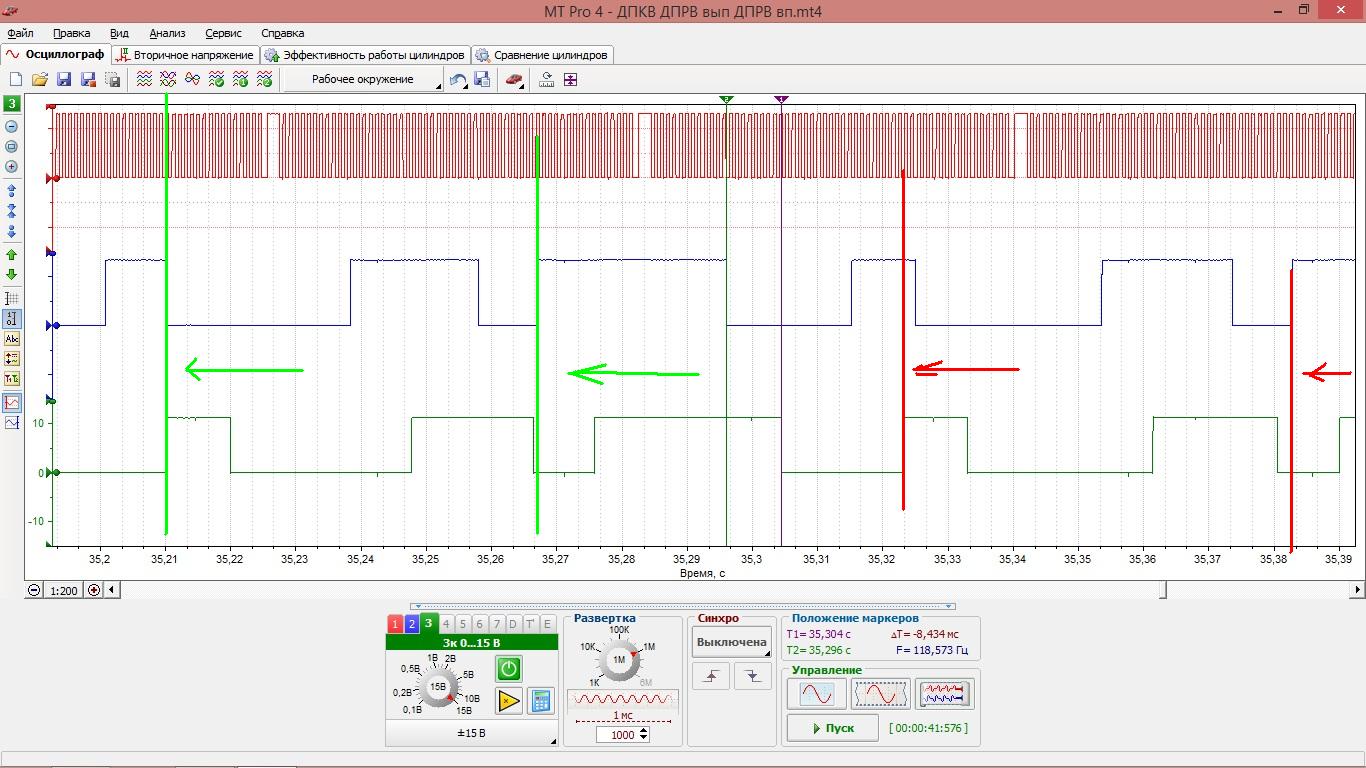
Task: Click the horizontal scrollbar left arrow
Action: (x=112, y=590)
